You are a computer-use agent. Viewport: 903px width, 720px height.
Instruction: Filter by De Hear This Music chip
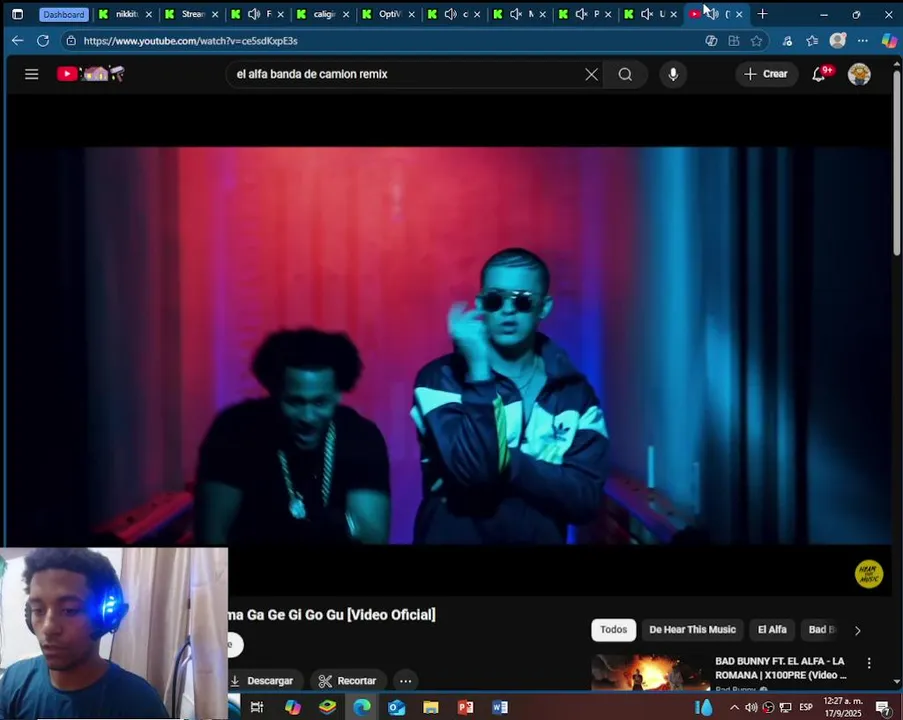(x=692, y=630)
